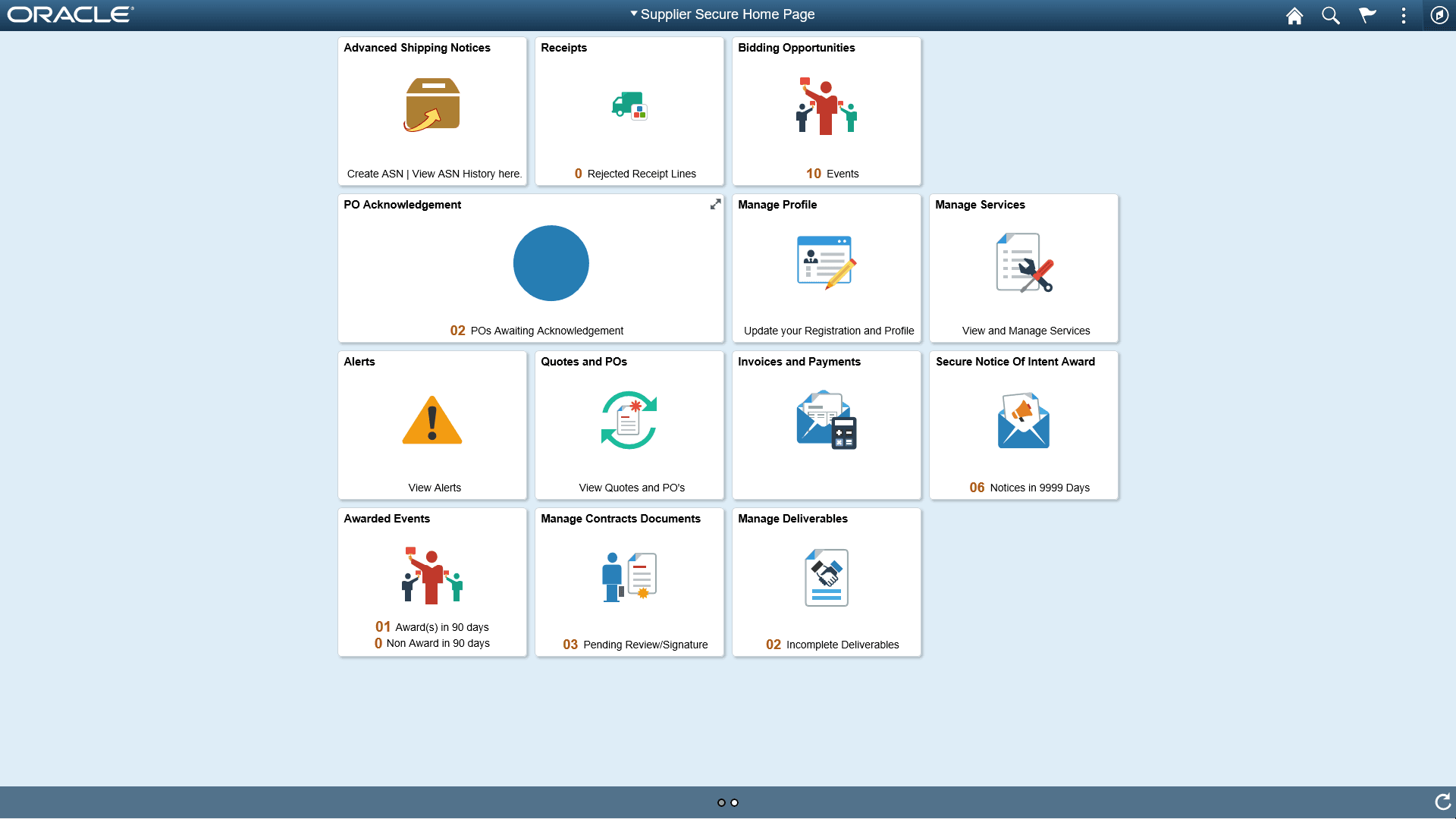
Task: Click the Advanced Shipping Notices box icon
Action: point(432,105)
